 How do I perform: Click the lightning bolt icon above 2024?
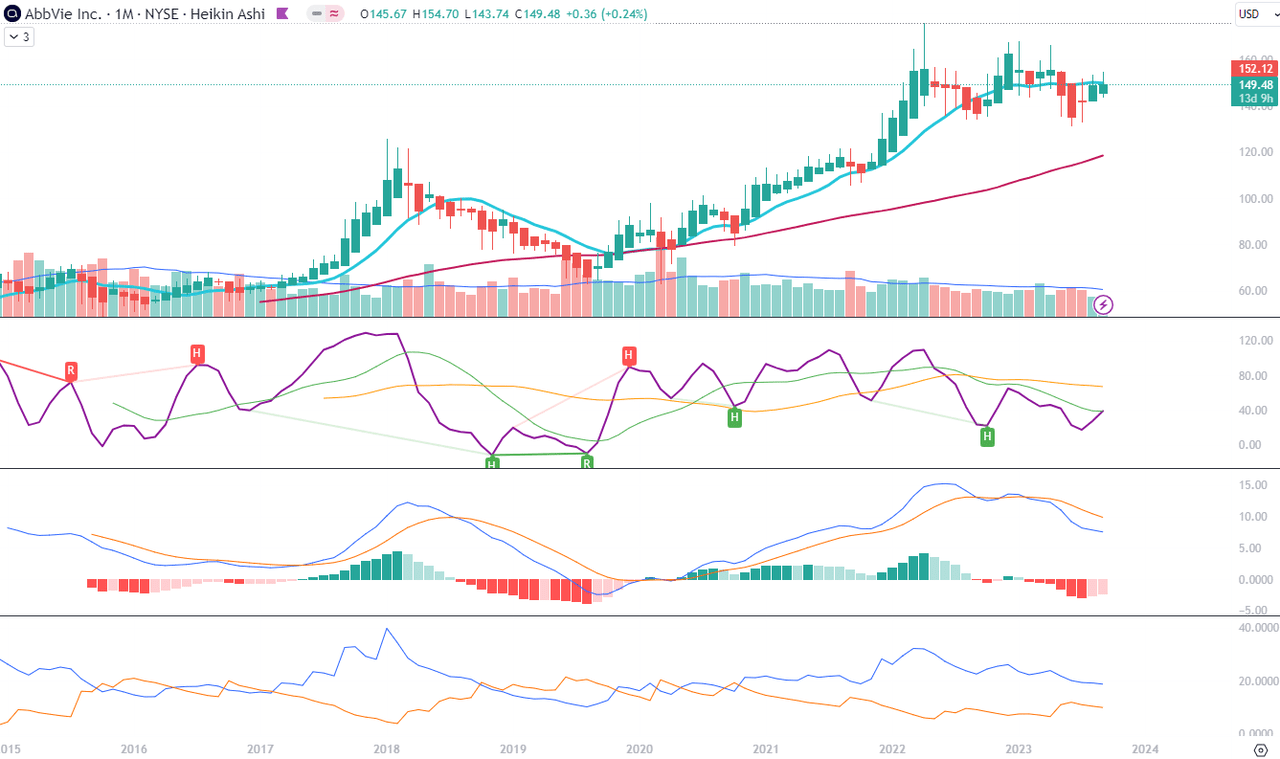(x=1105, y=304)
